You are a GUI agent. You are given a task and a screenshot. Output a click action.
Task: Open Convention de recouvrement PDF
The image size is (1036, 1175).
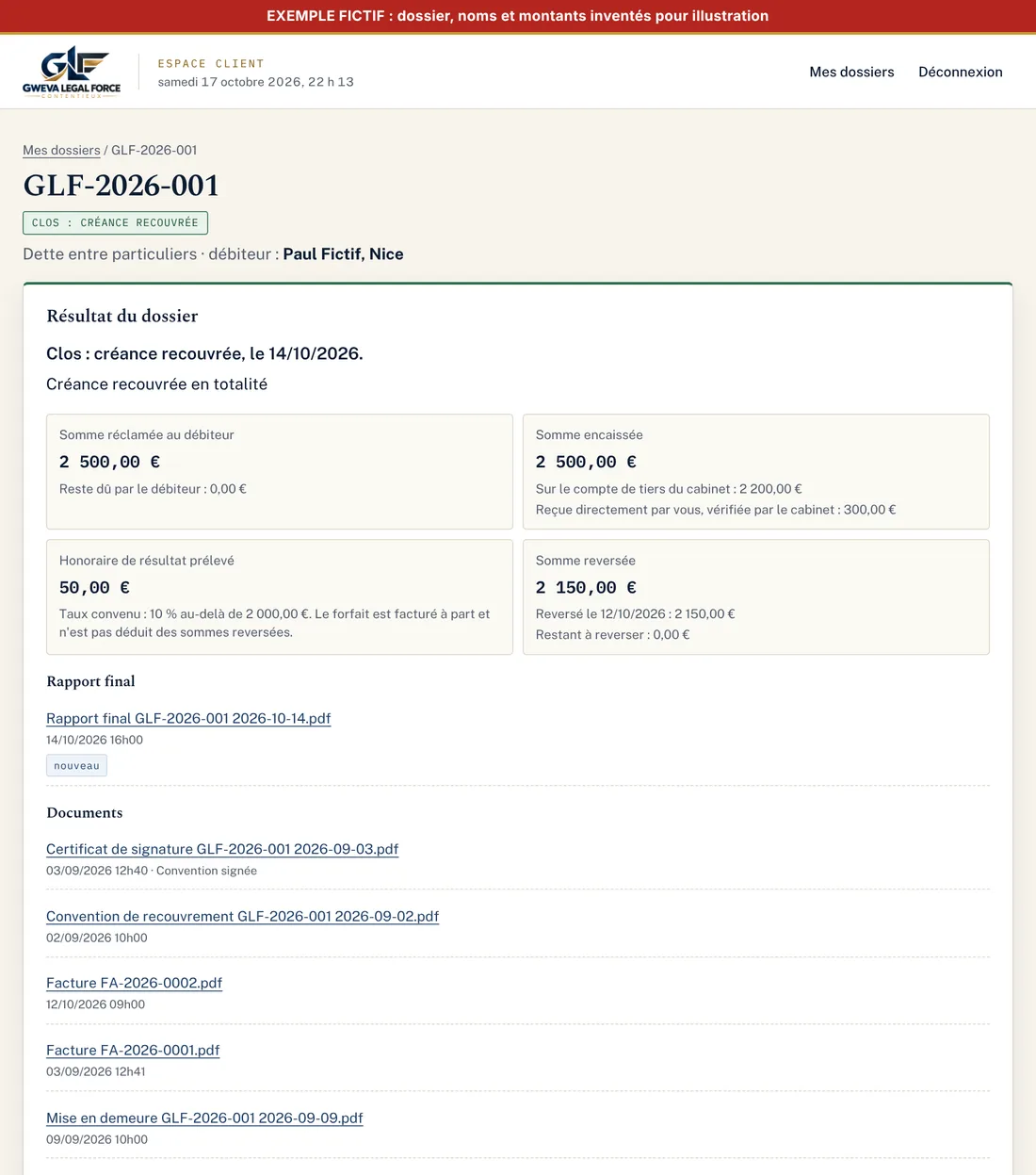tap(242, 916)
